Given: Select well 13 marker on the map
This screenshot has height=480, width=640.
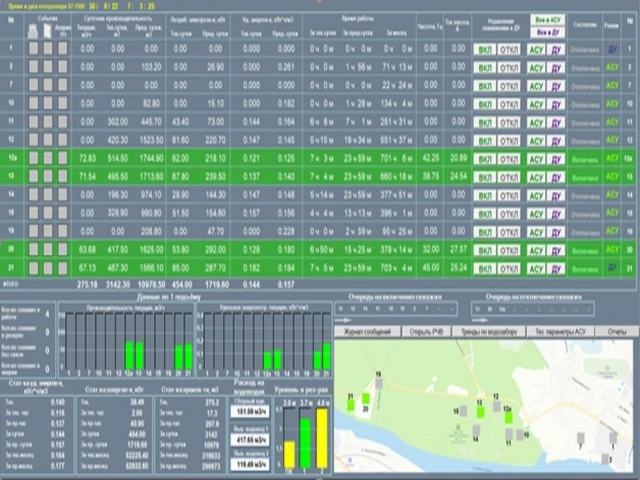Looking at the screenshot, I should click(x=480, y=412).
